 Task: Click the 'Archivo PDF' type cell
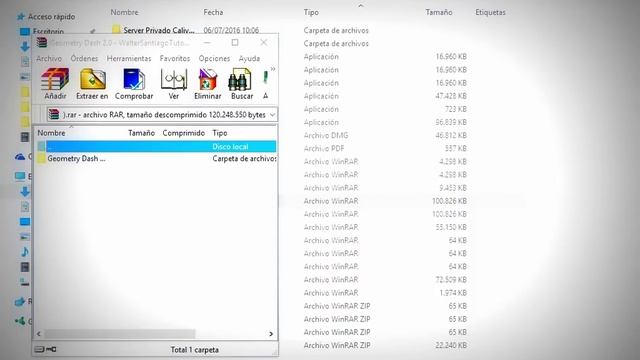(324, 148)
